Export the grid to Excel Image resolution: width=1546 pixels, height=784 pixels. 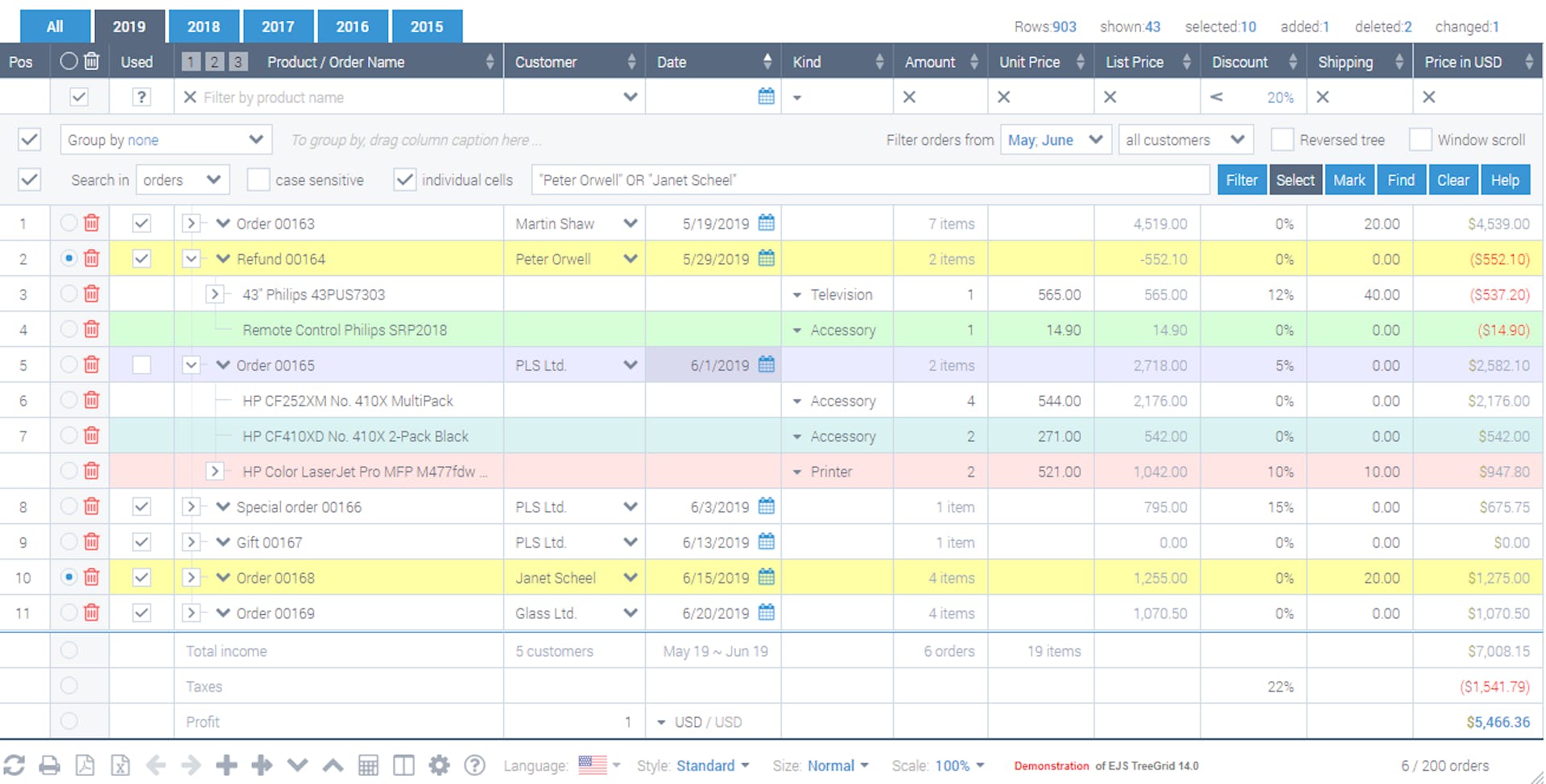120,765
